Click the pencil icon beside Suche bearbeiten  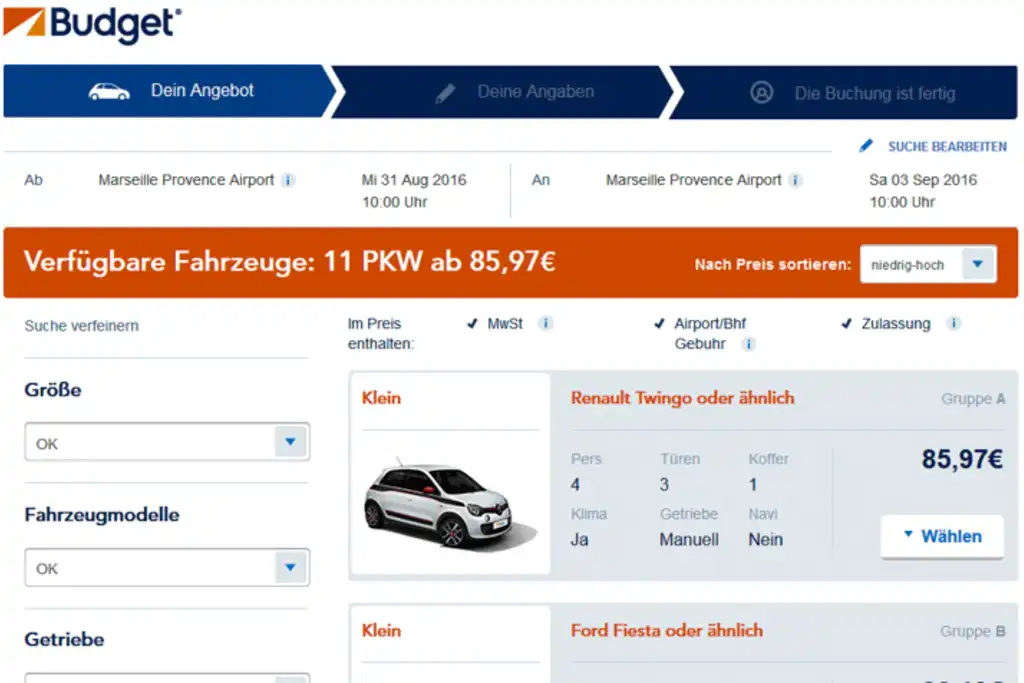tap(866, 146)
